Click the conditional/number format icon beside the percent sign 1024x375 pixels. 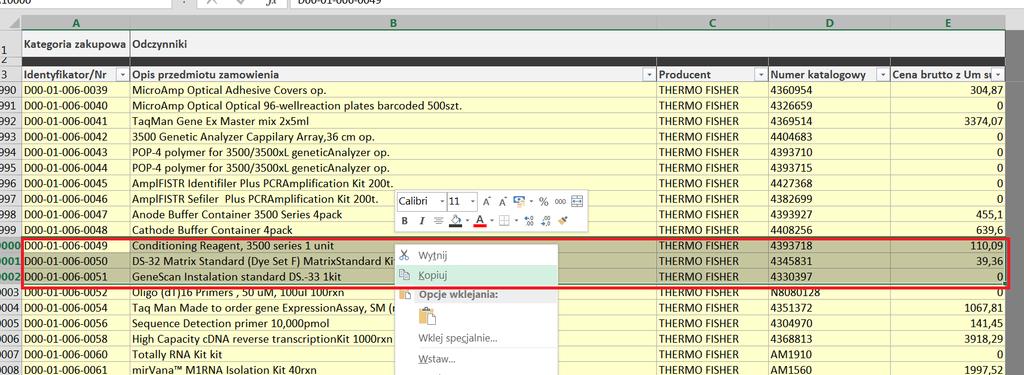click(x=520, y=201)
